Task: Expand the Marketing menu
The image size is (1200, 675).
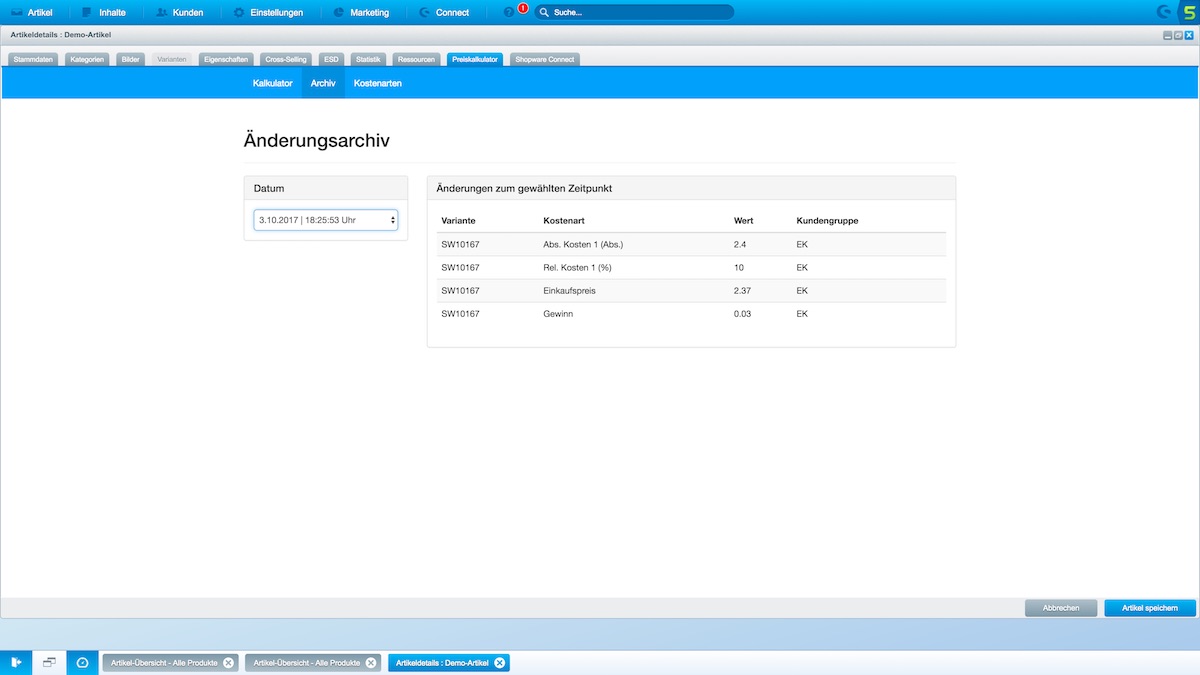Action: coord(360,13)
